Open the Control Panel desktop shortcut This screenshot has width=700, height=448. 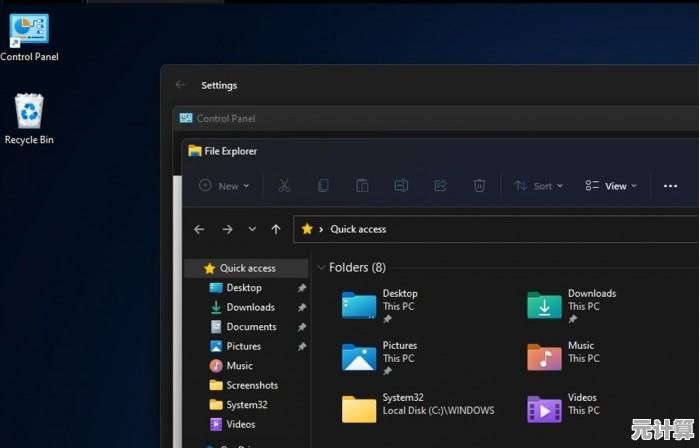pyautogui.click(x=29, y=37)
